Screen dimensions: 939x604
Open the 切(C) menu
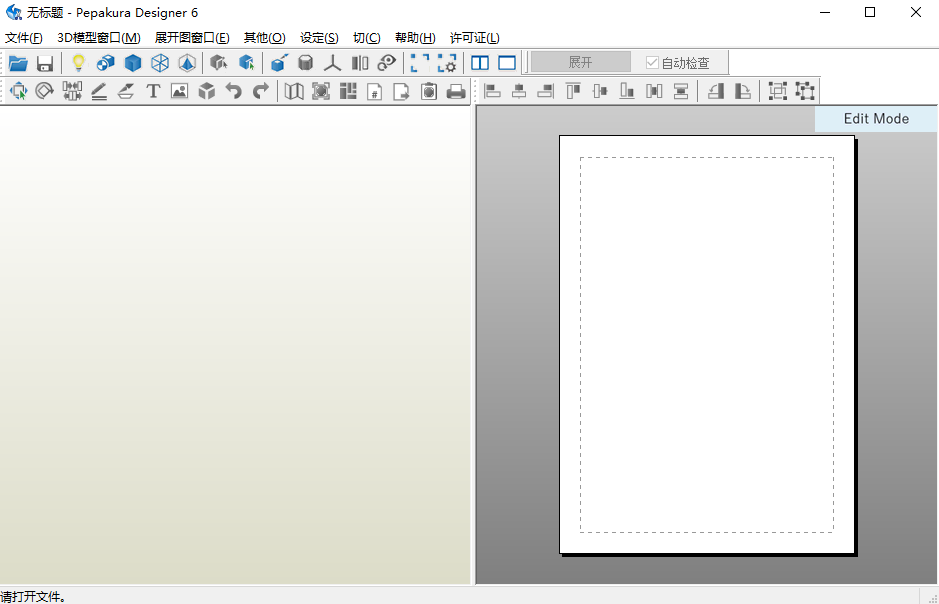pyautogui.click(x=366, y=38)
